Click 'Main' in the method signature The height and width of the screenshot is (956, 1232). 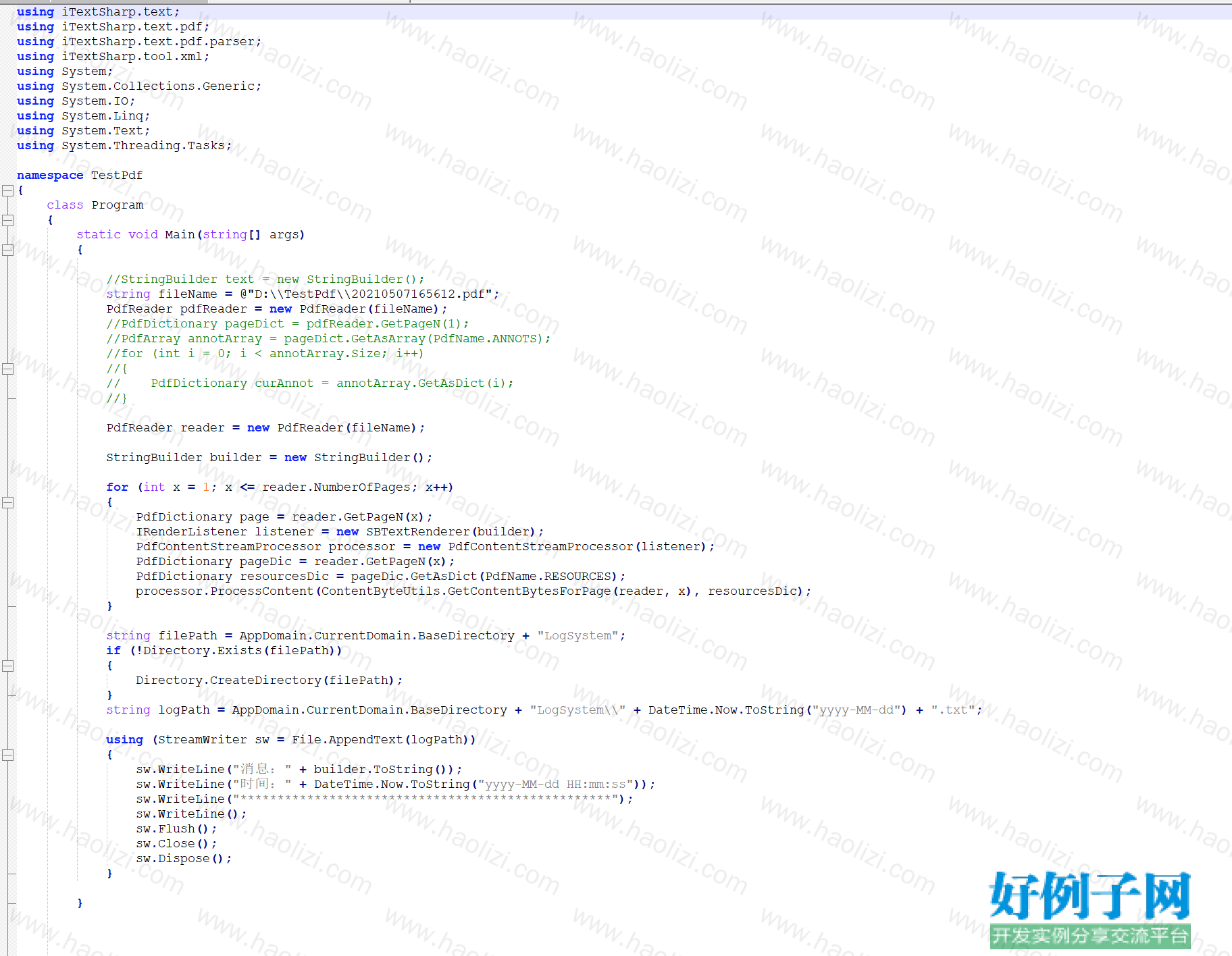[x=180, y=235]
